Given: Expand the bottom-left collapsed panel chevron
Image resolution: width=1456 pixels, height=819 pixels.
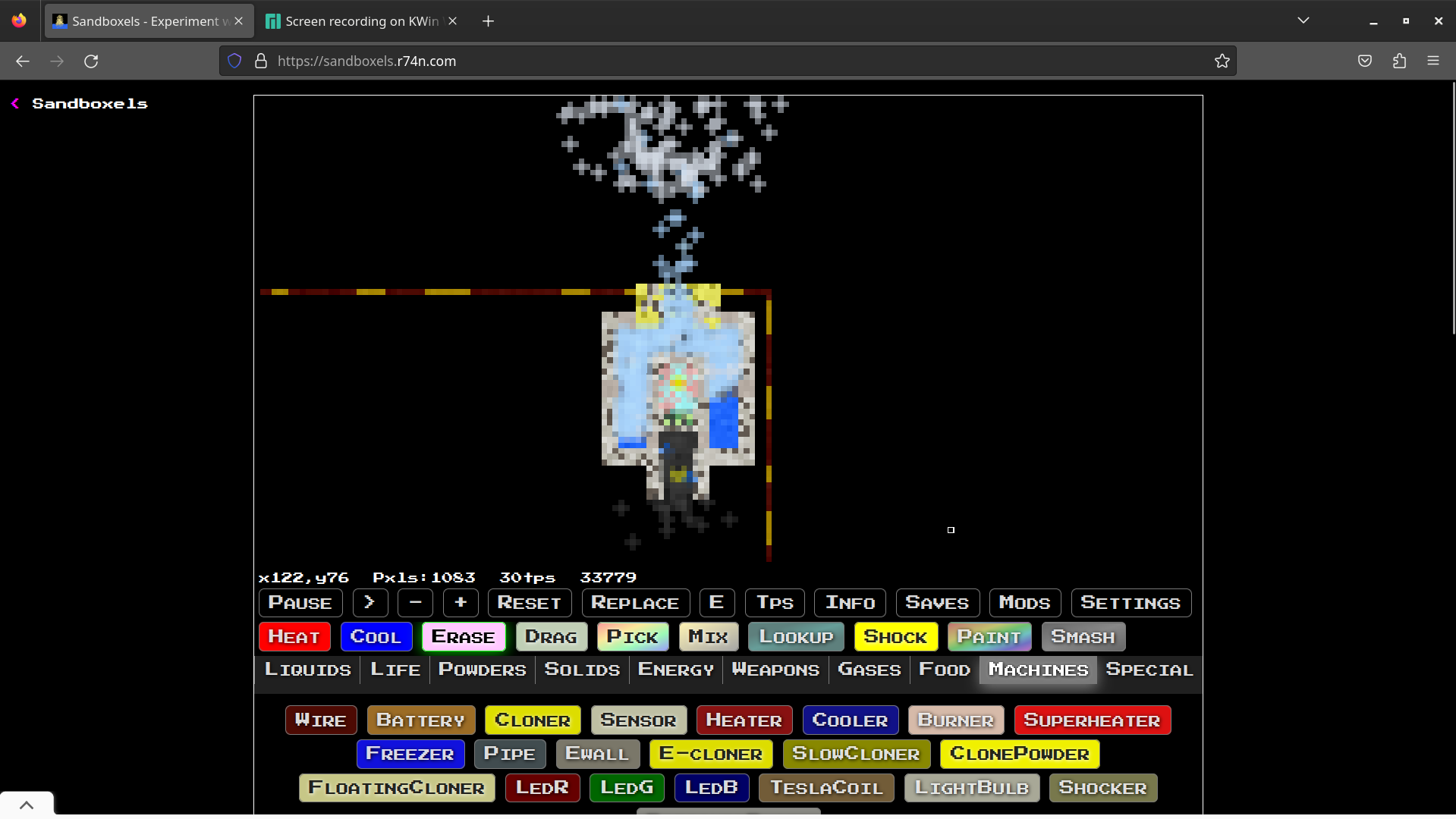Looking at the screenshot, I should [27, 805].
